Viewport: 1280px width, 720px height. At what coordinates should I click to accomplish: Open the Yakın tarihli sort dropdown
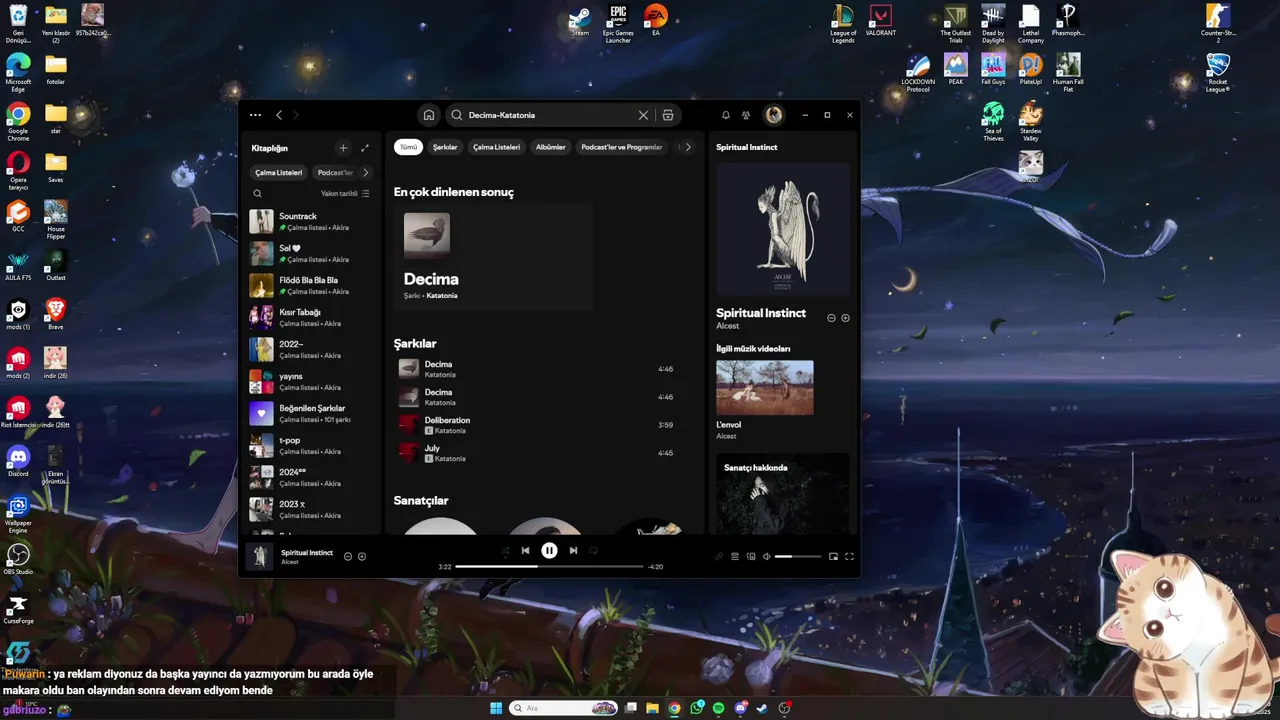pos(345,194)
